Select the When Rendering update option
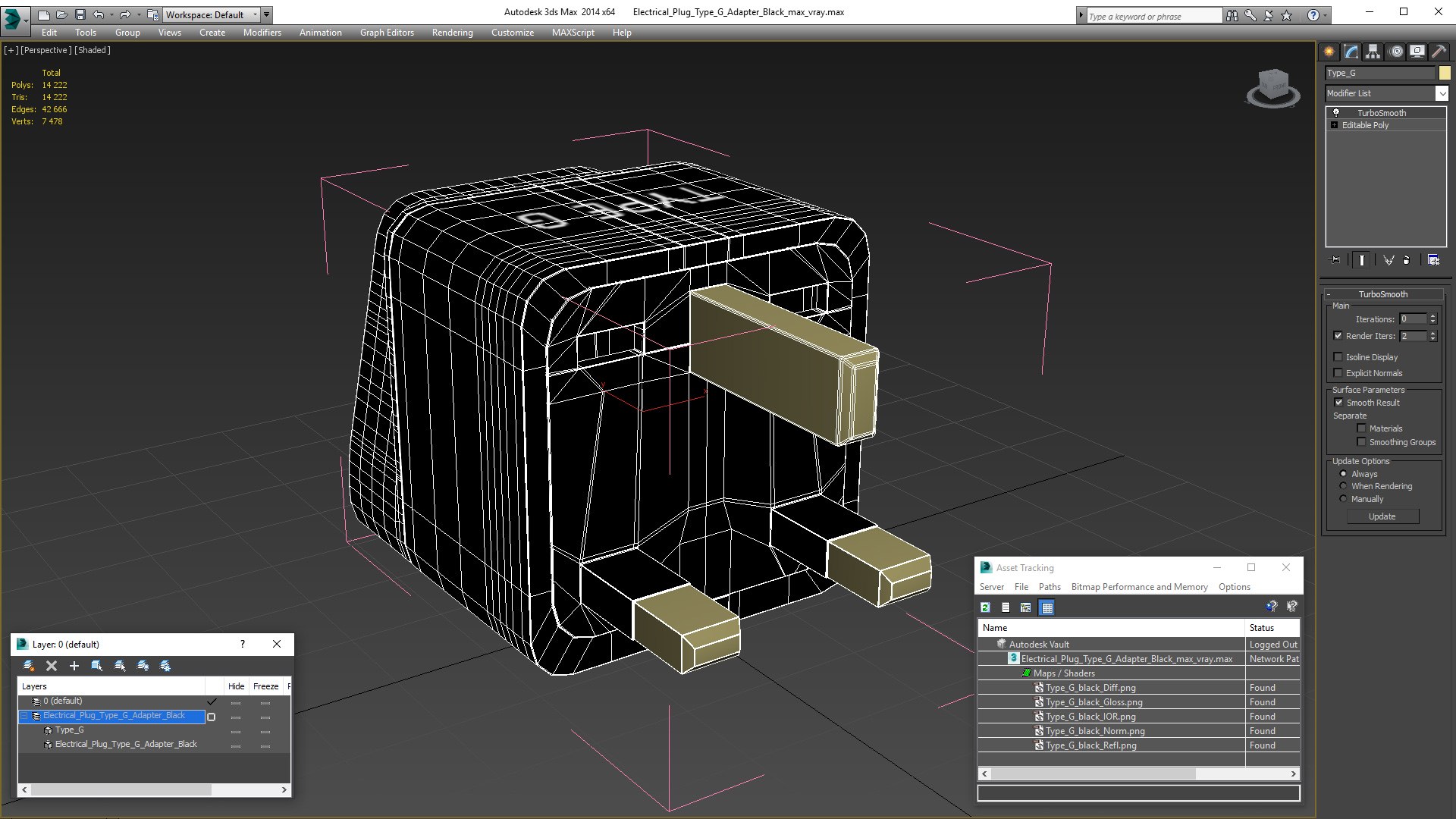 click(1344, 486)
